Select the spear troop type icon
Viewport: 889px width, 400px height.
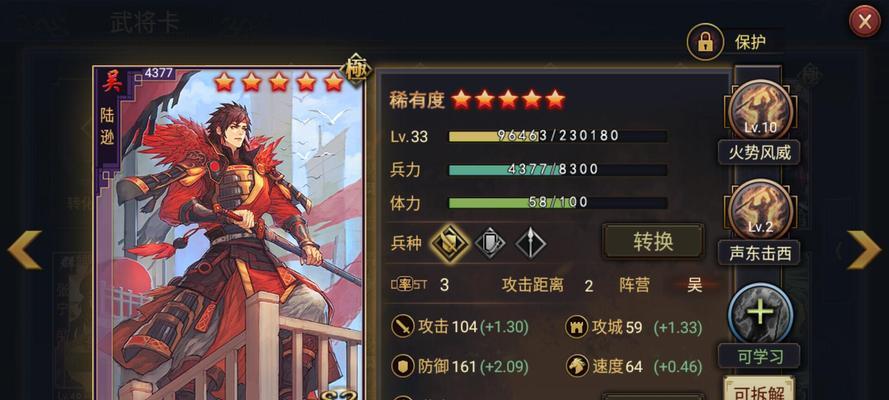tap(531, 244)
